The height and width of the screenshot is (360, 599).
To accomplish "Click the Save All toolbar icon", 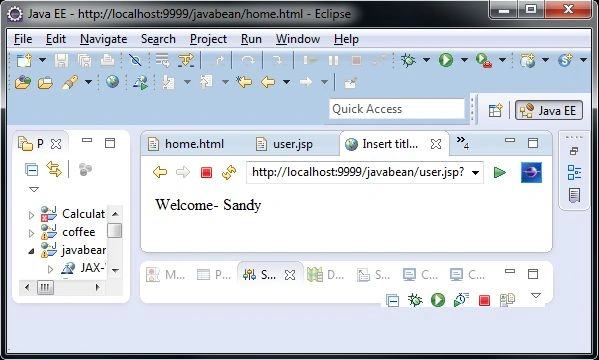I will (x=84, y=60).
